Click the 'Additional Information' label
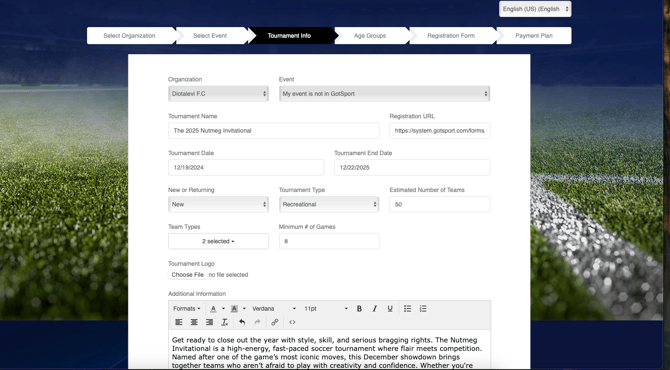The width and height of the screenshot is (670, 370). click(x=197, y=294)
